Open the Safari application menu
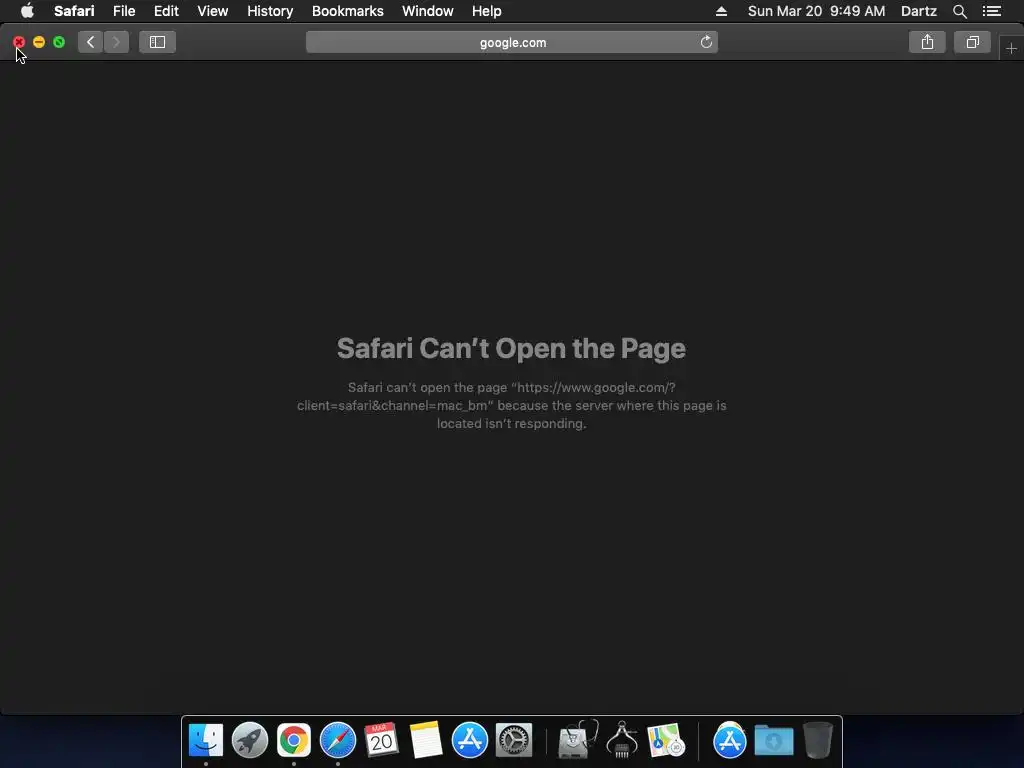1024x768 pixels. [74, 11]
